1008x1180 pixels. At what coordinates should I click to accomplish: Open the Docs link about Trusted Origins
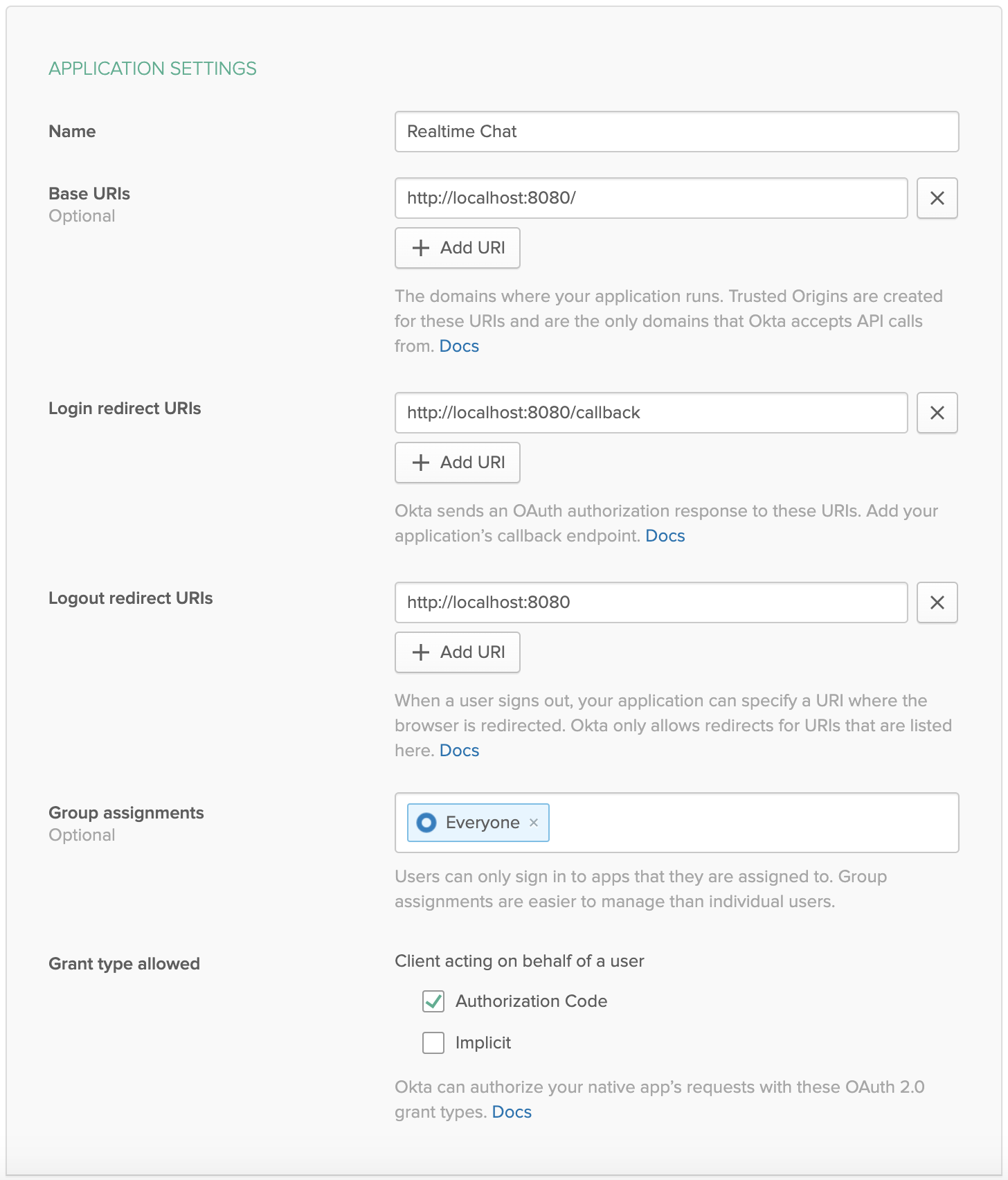point(459,346)
